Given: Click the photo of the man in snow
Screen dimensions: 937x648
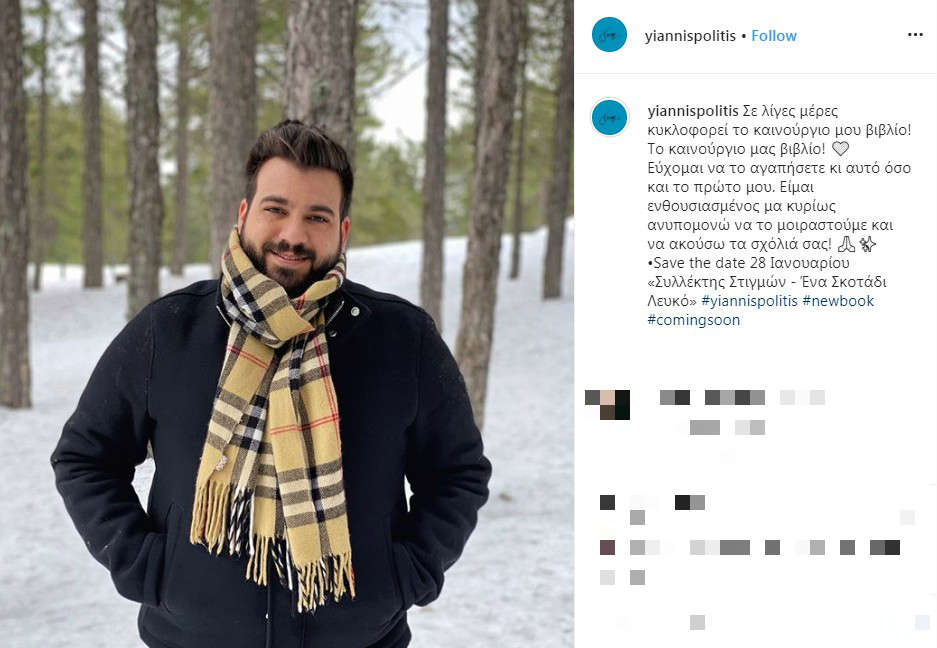Looking at the screenshot, I should [287, 324].
